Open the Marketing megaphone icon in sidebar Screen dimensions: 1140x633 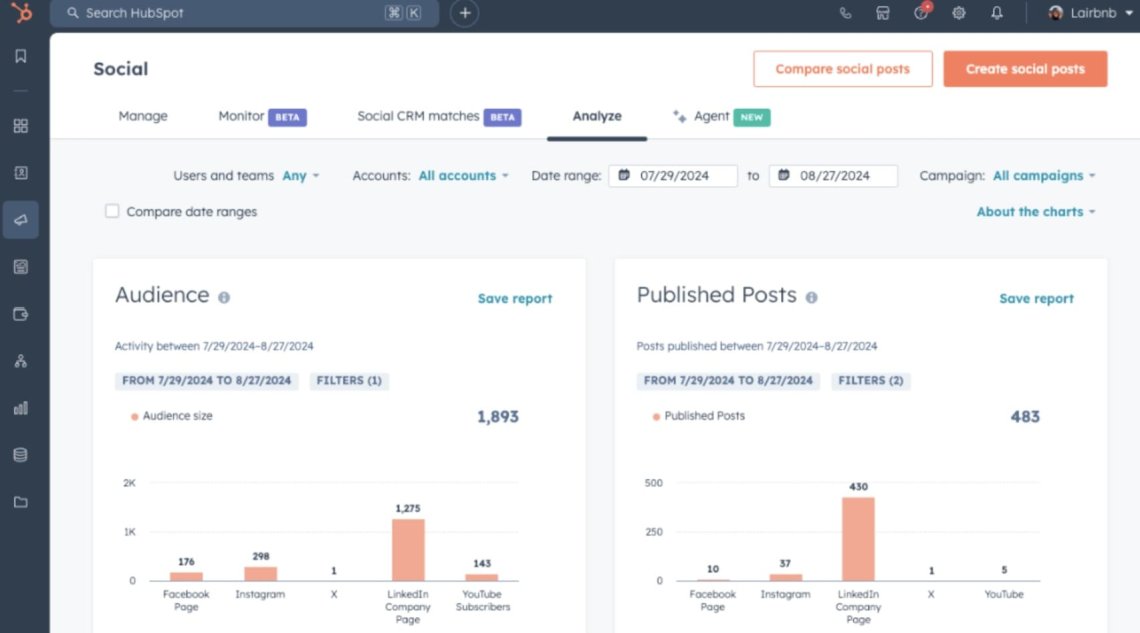pyautogui.click(x=20, y=219)
